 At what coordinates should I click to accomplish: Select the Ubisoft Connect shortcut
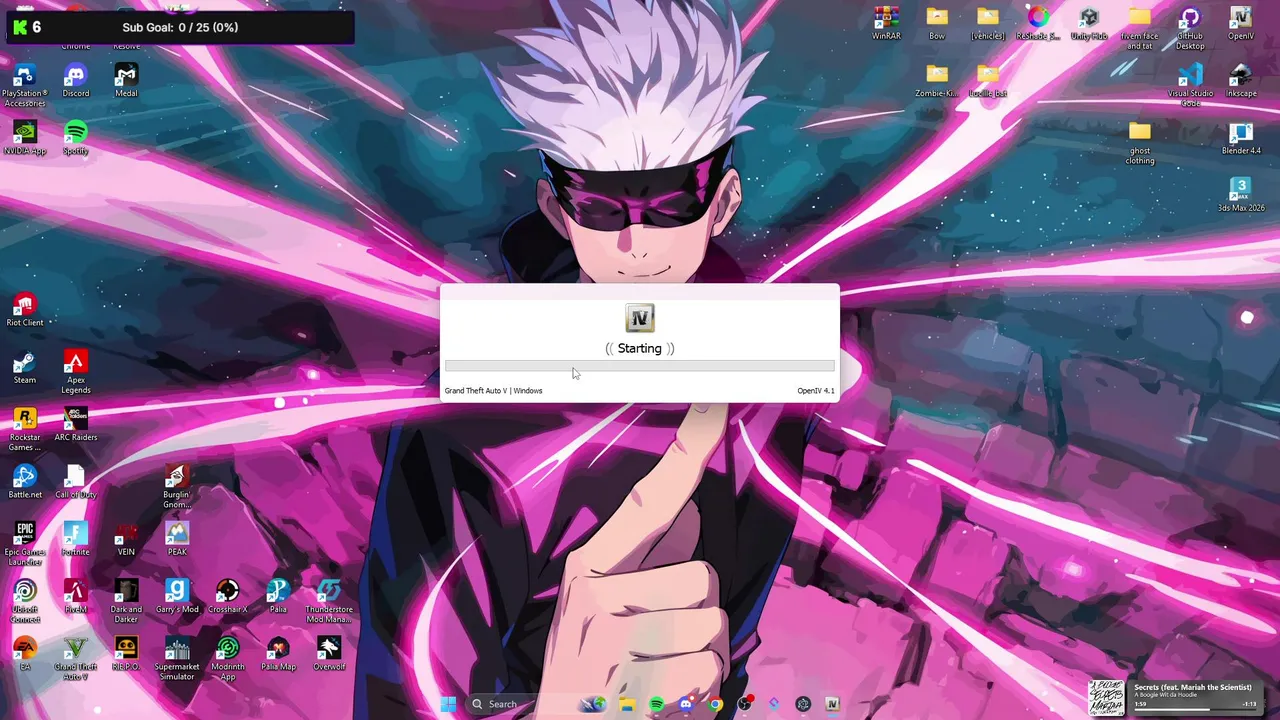(25, 602)
